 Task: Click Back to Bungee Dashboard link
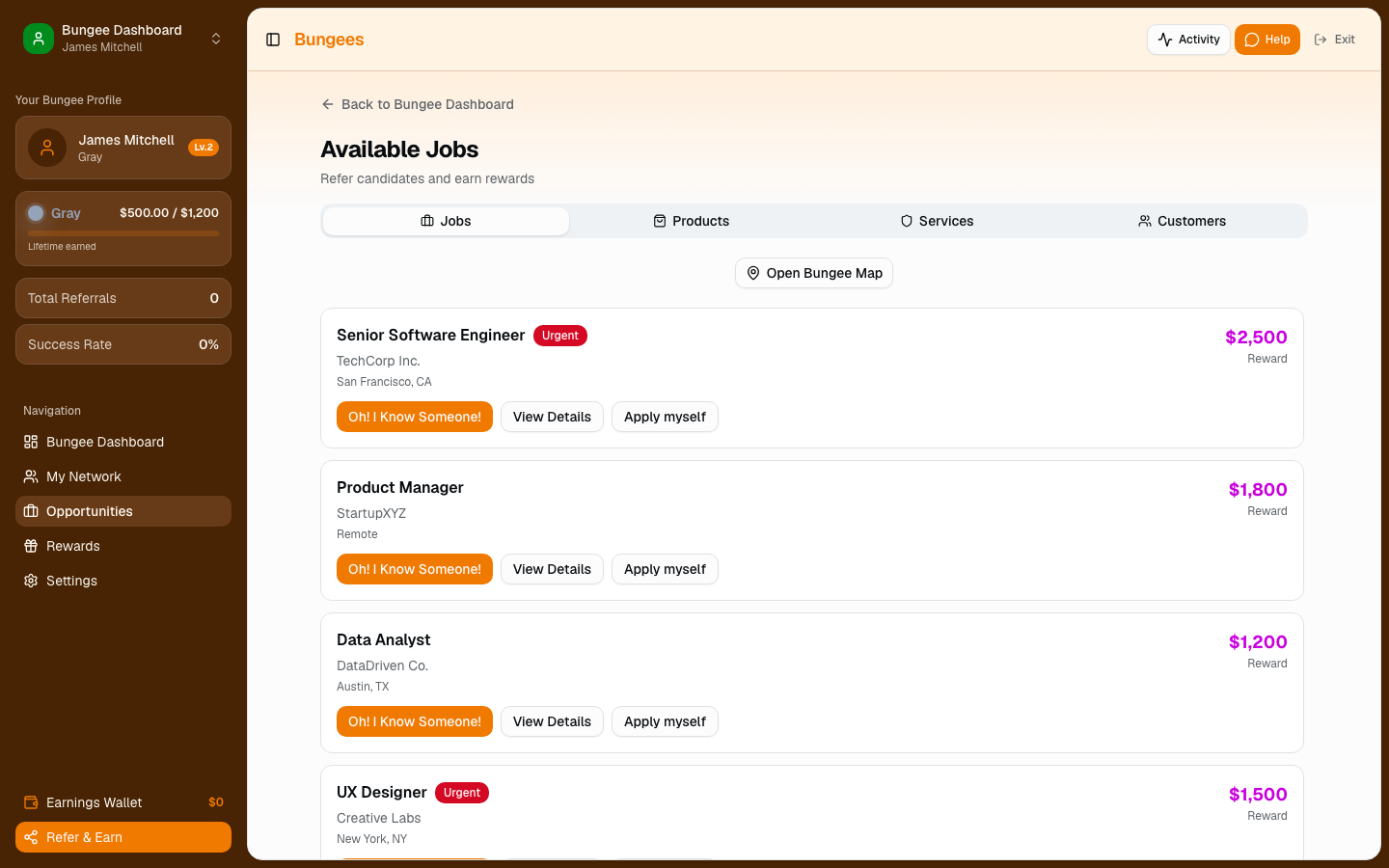(418, 104)
